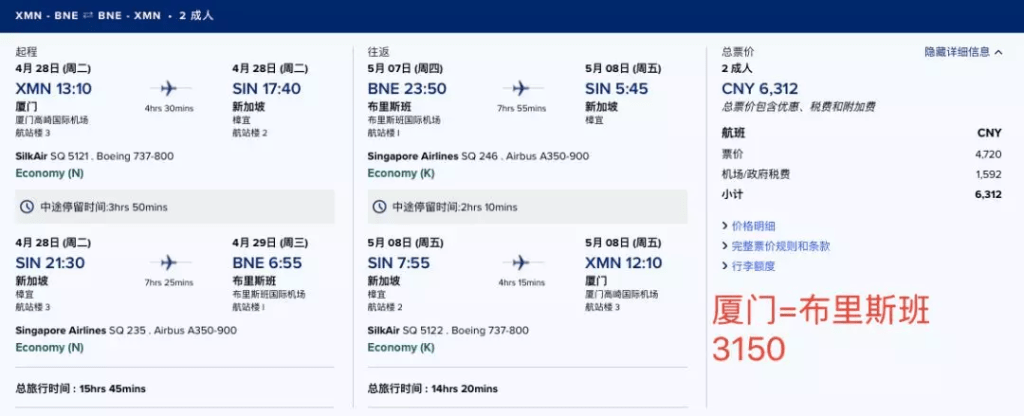Image resolution: width=1024 pixels, height=416 pixels.
Task: Click the Economy (N) fare class for SQ 5121
Action: pyautogui.click(x=50, y=173)
